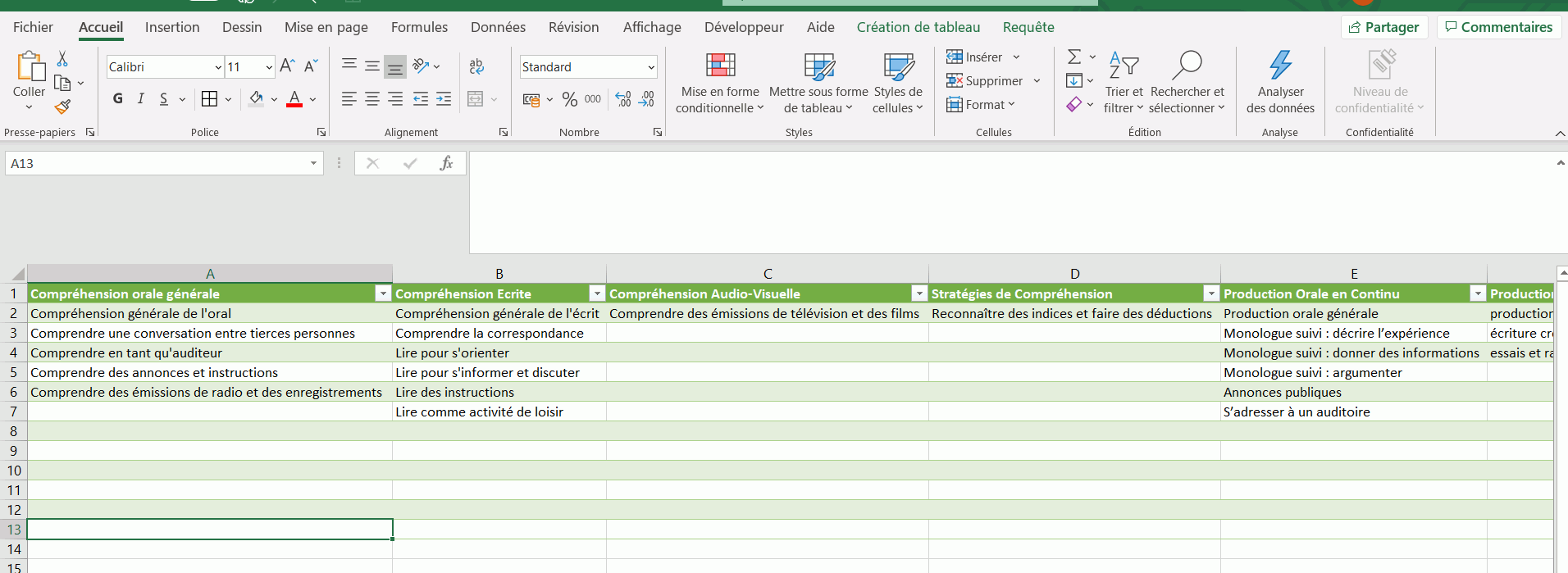The image size is (1568, 573).
Task: Click the AutoSum sigma icon
Action: point(1073,57)
